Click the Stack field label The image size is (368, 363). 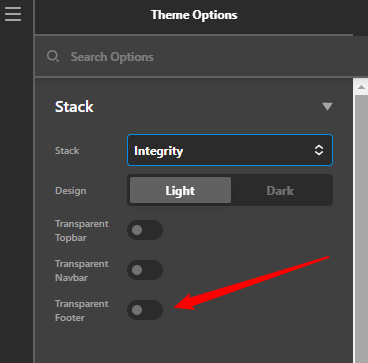(x=67, y=151)
